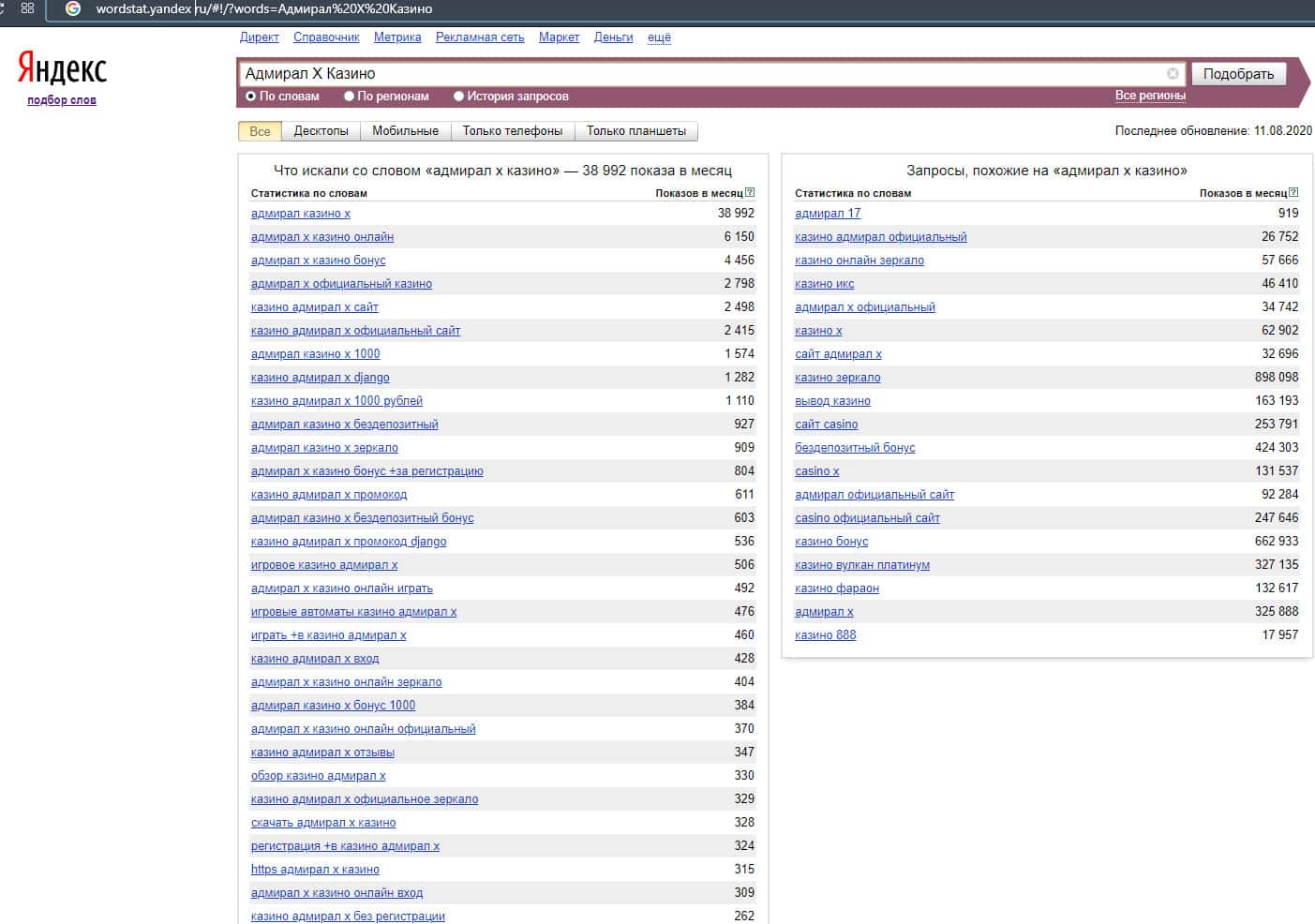Click the 'адмирал х казино бонус' query link
The height and width of the screenshot is (924, 1315).
tap(318, 261)
